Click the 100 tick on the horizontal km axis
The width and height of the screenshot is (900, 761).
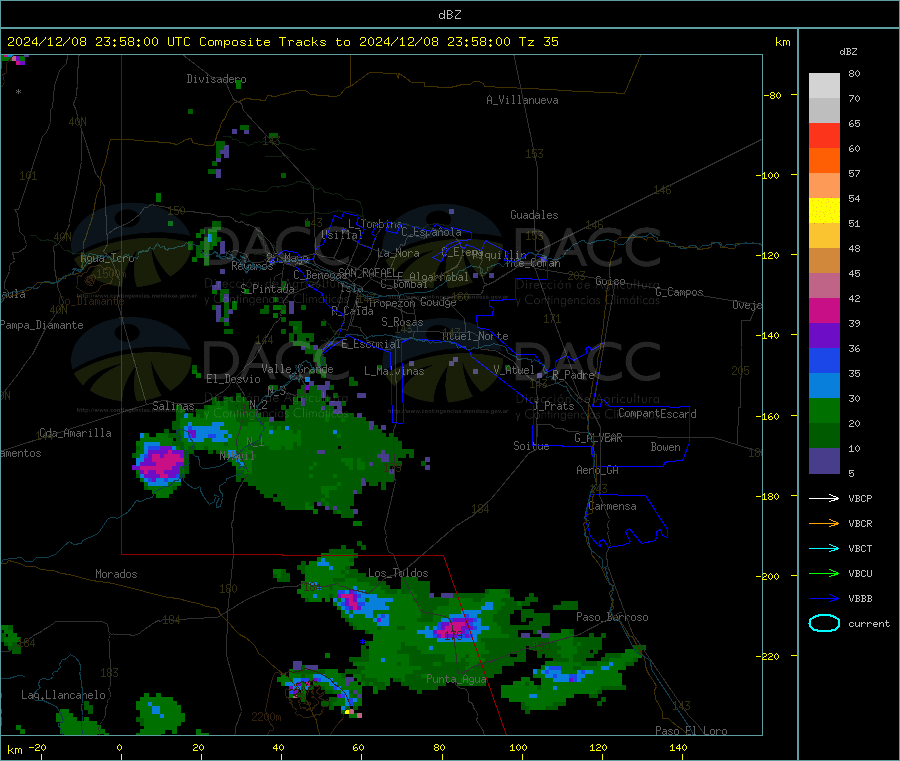(x=518, y=747)
